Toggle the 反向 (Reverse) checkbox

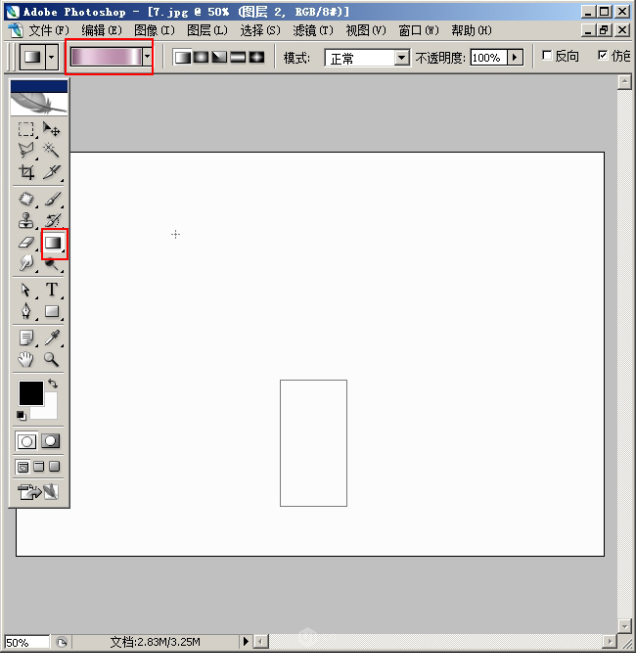tap(547, 56)
